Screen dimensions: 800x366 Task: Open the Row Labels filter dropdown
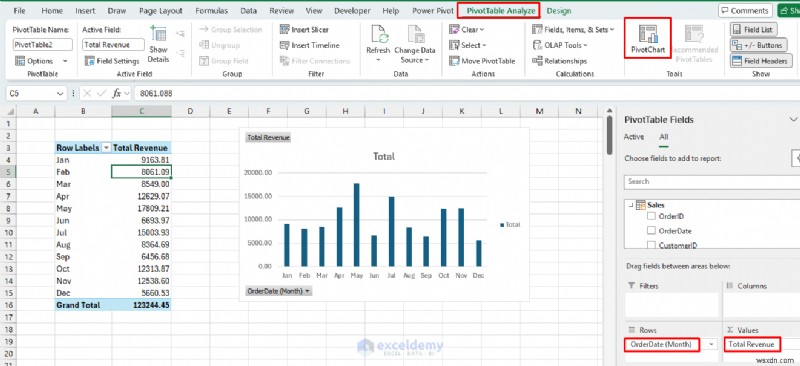[106, 148]
